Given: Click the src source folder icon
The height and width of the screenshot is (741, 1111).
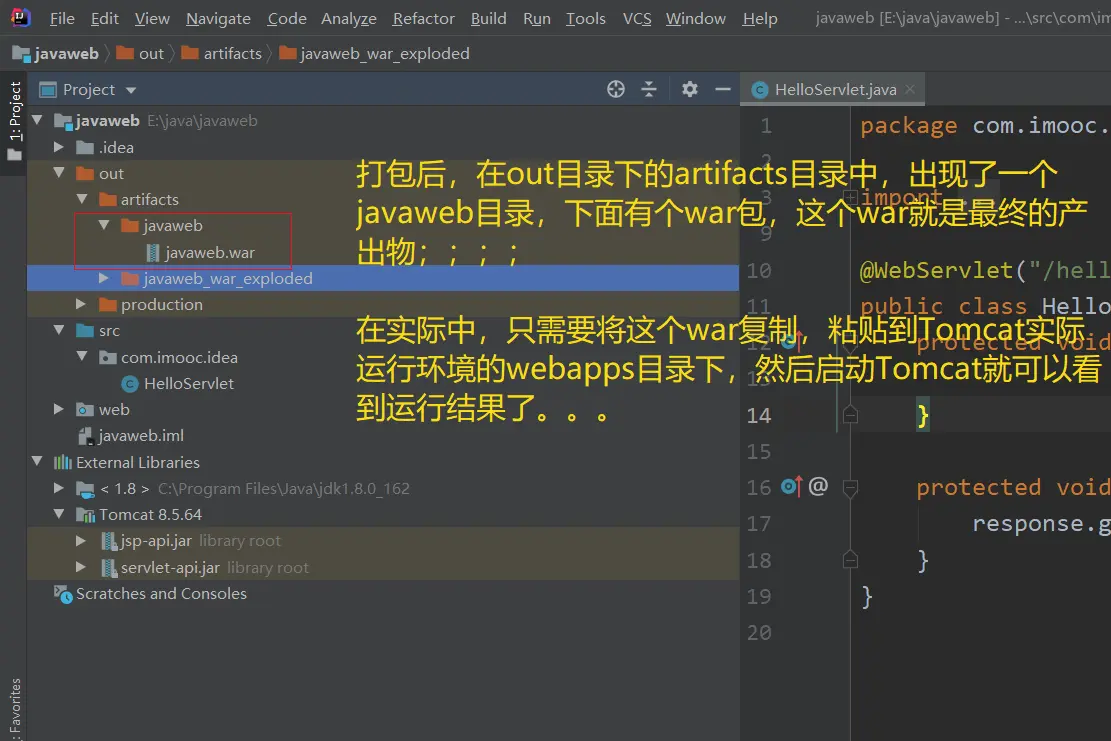Looking at the screenshot, I should 85,331.
